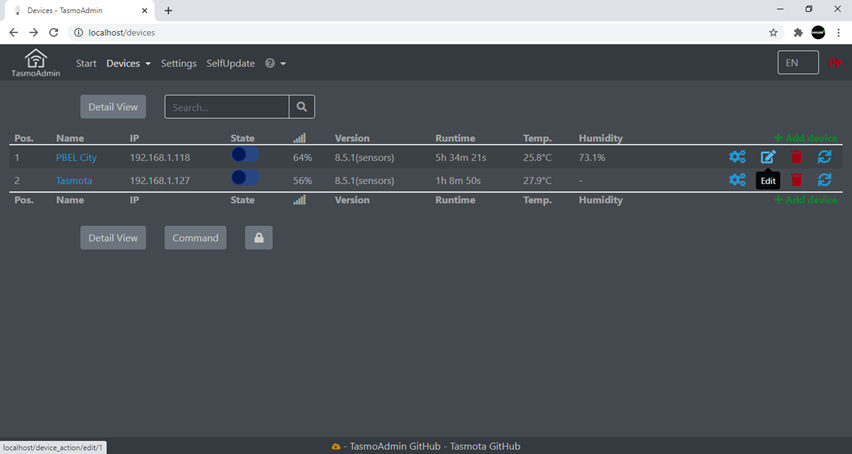Open the TasmoAdmin home logo
Screen dimensions: 852x454
[36, 62]
